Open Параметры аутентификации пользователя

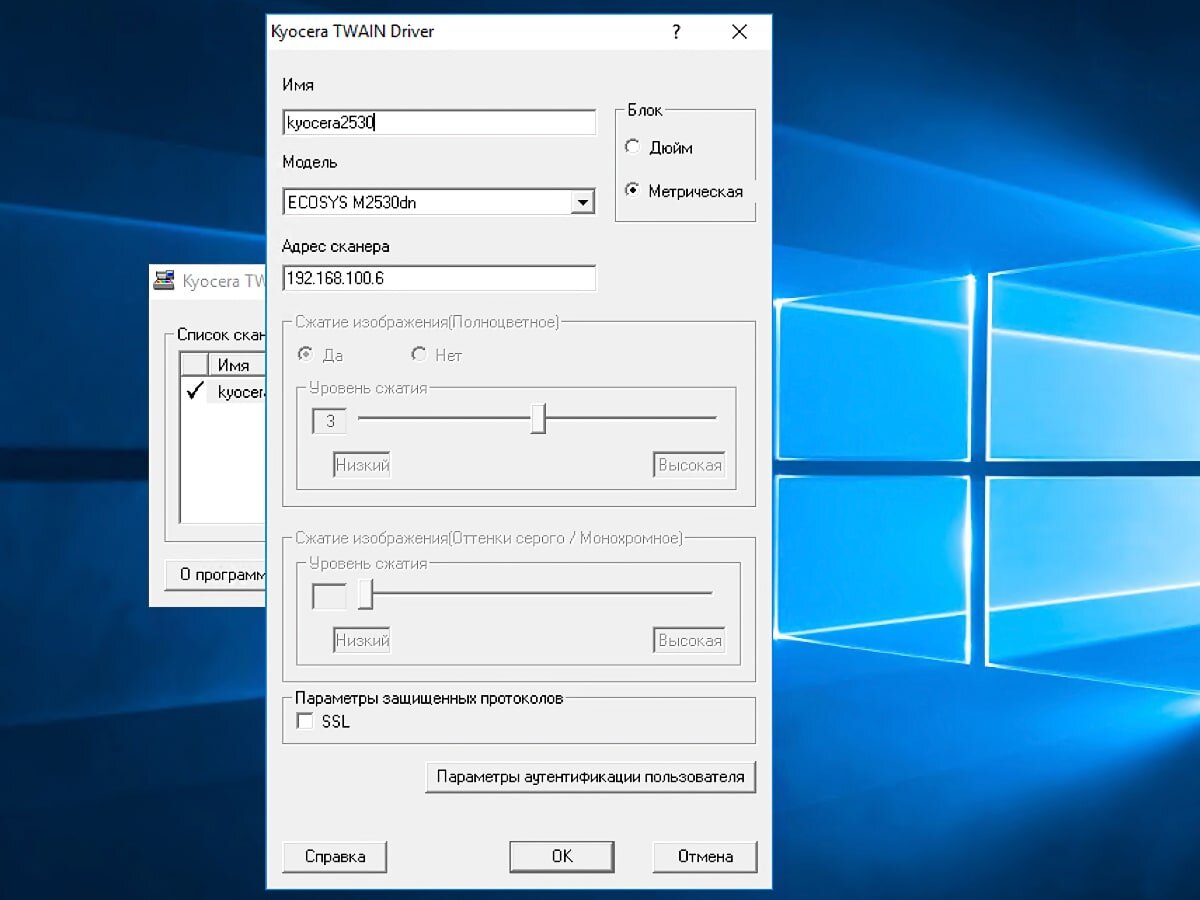(x=590, y=777)
